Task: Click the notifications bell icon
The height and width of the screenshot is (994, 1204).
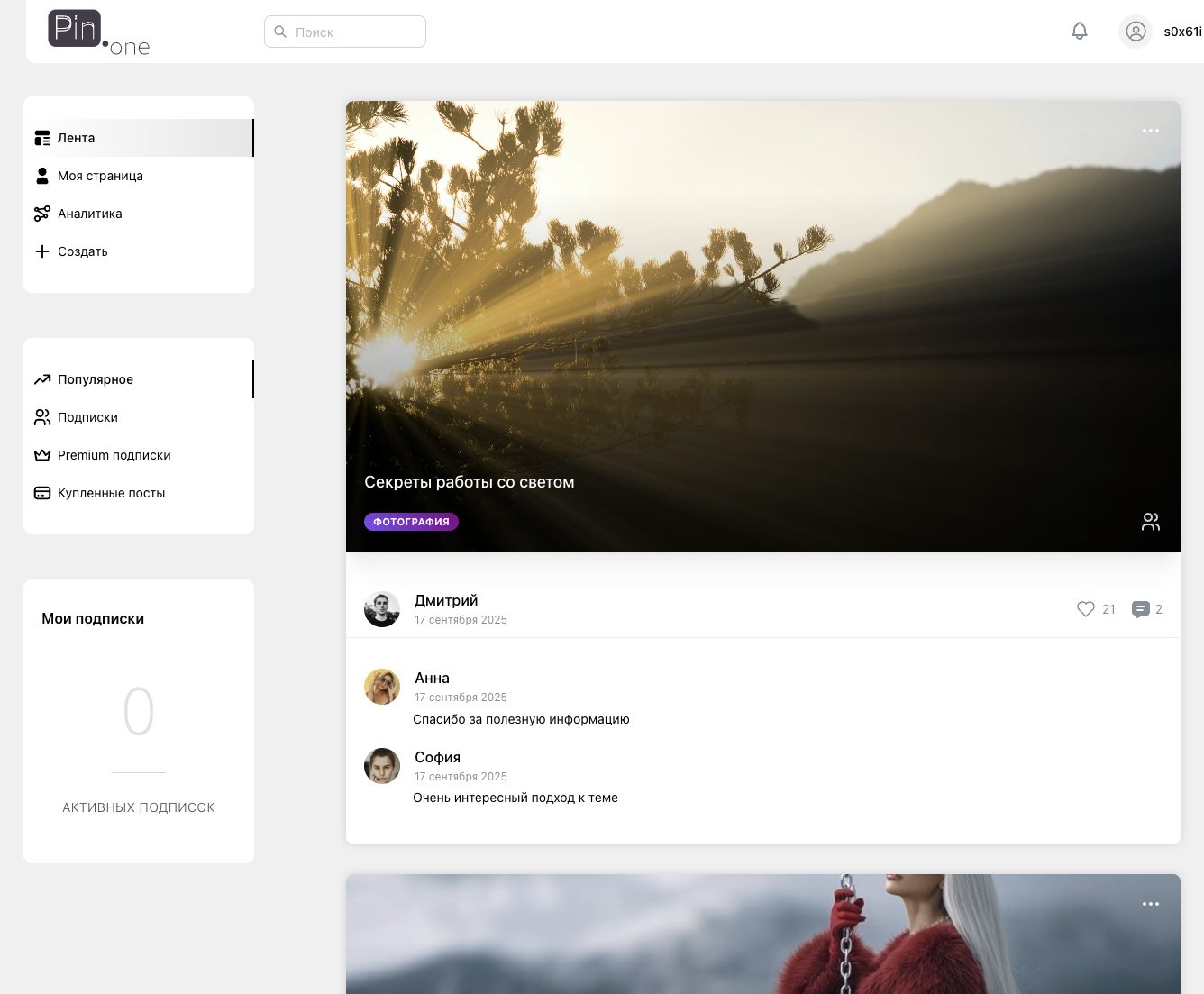Action: (x=1079, y=32)
